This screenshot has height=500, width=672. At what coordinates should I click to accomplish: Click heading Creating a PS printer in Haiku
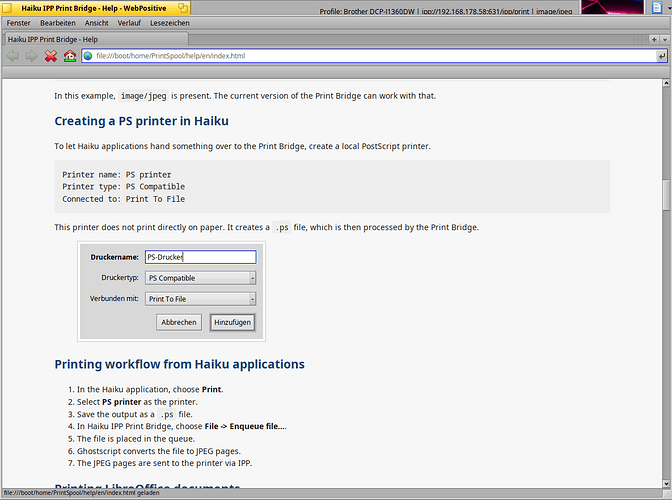[141, 121]
